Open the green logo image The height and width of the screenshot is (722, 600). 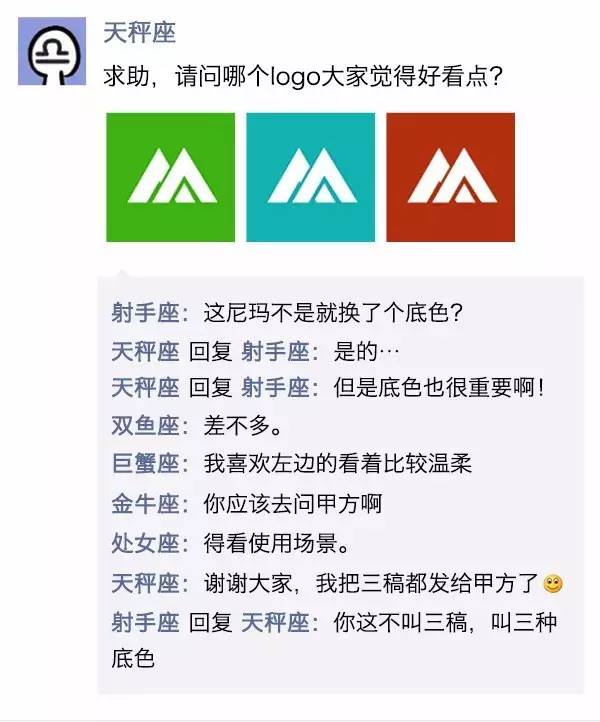pos(170,177)
